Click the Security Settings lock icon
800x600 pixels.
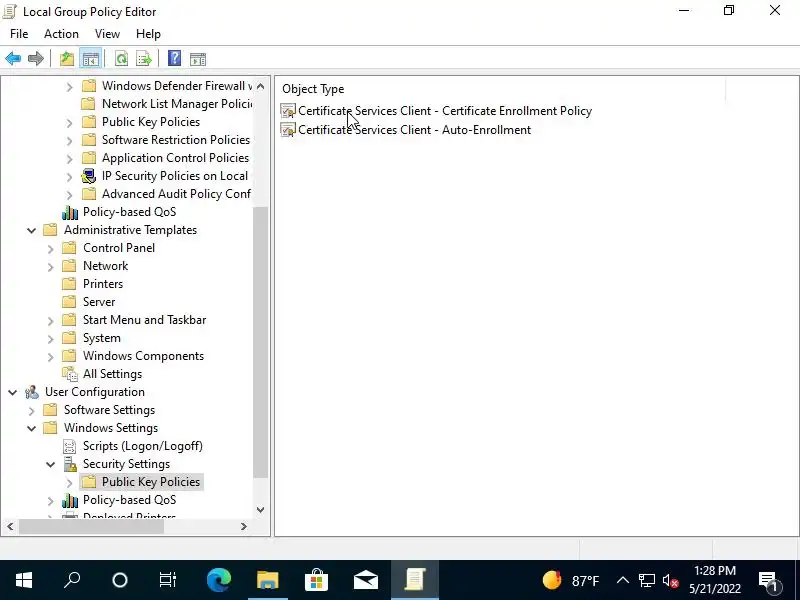70,464
